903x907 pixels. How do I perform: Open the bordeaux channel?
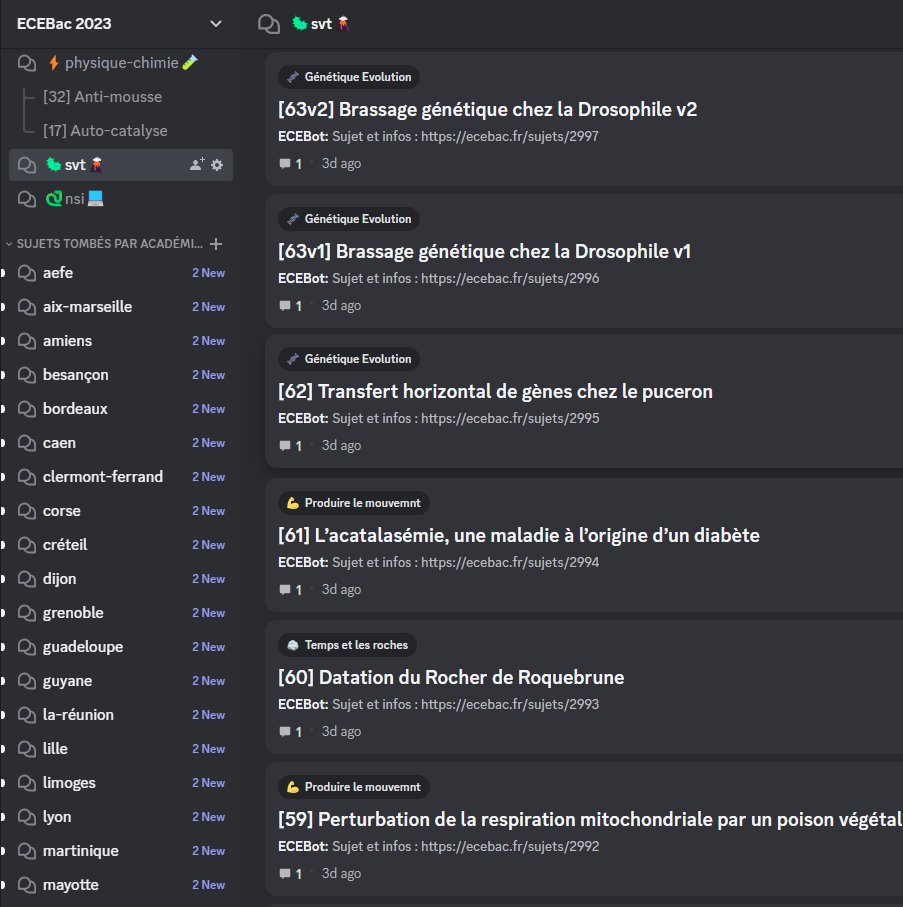coord(121,409)
